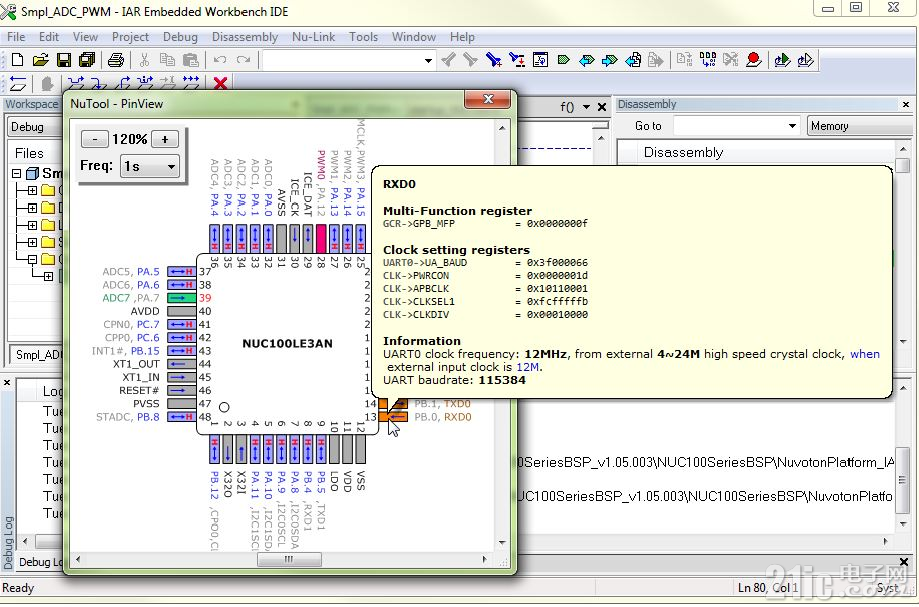
Task: Click the blue Find flashlight with plus icon
Action: 493,60
